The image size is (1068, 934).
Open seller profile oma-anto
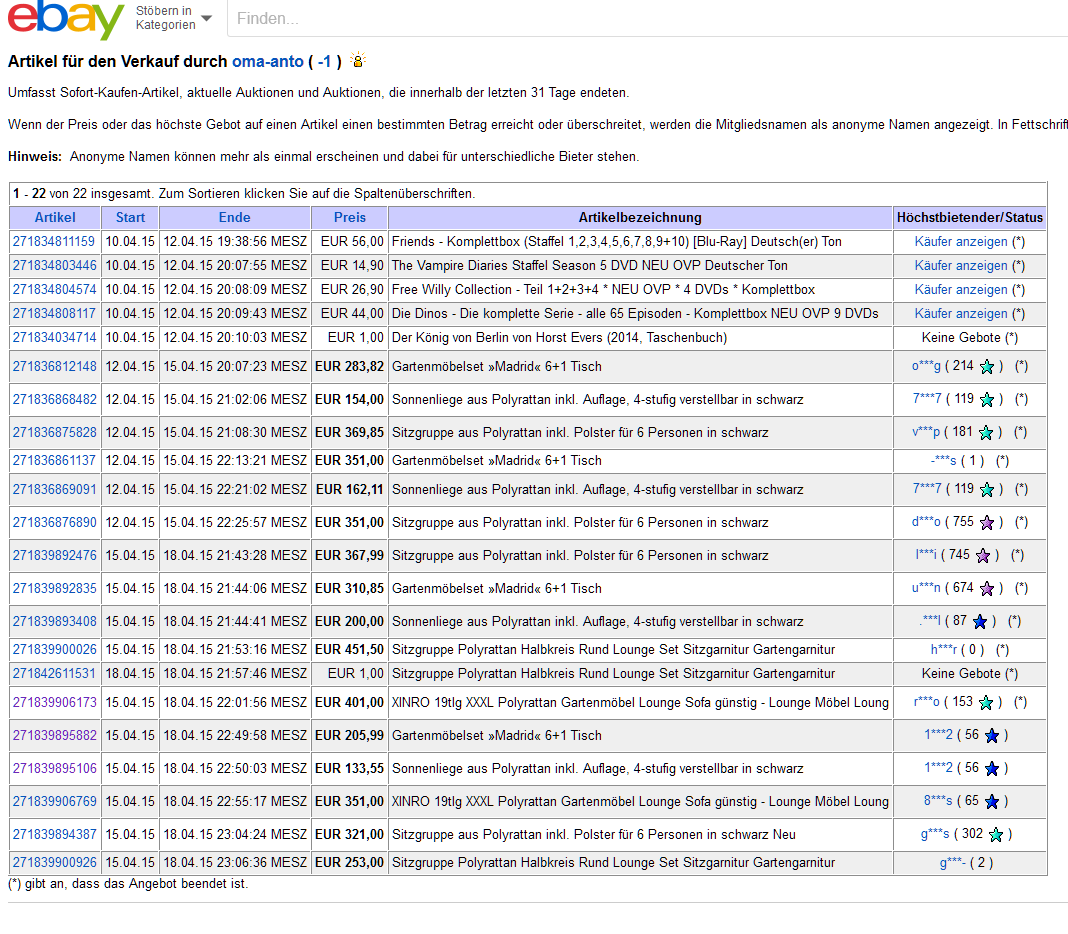click(267, 62)
